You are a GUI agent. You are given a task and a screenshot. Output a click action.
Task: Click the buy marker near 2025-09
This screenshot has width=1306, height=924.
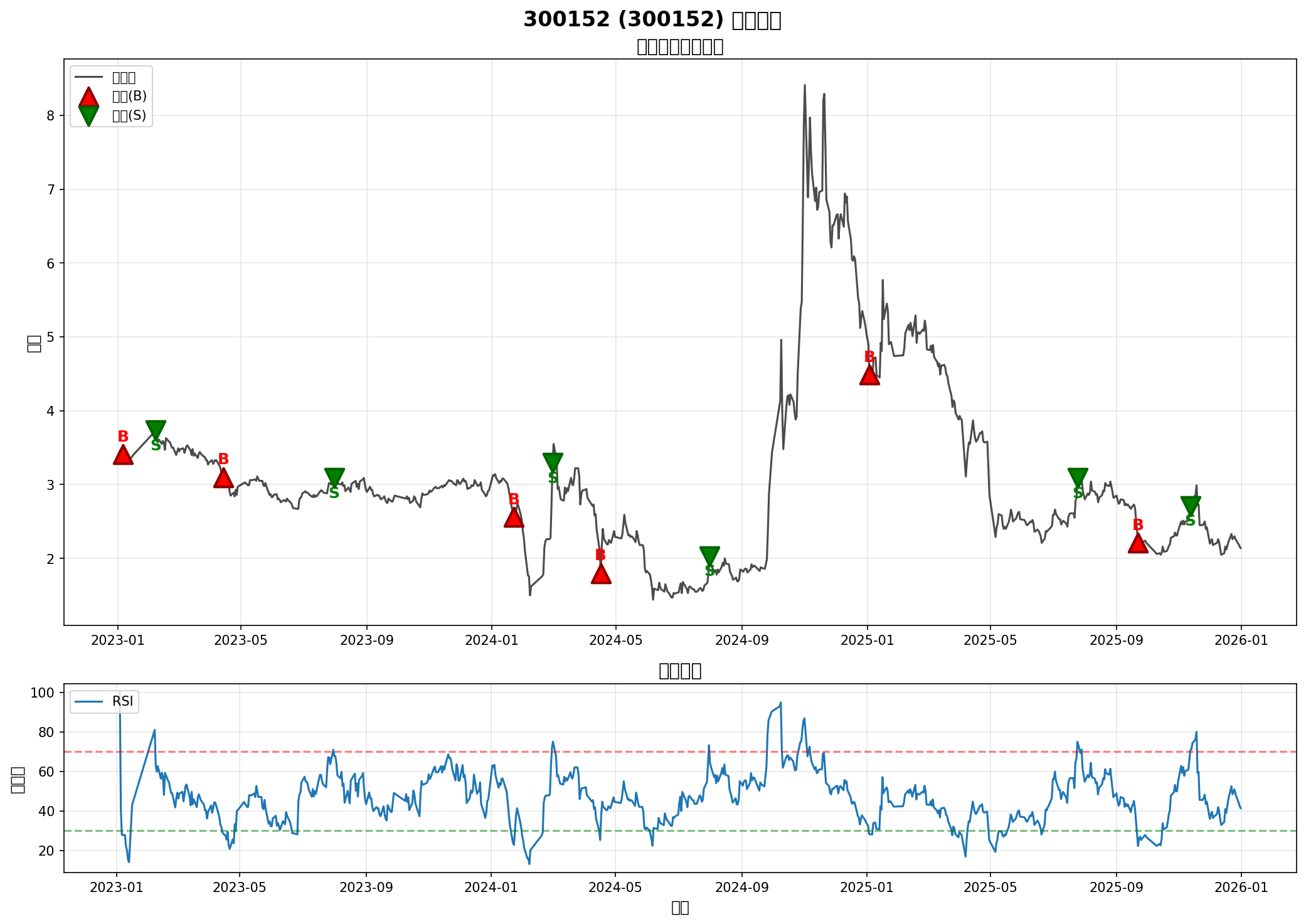click(x=1138, y=543)
